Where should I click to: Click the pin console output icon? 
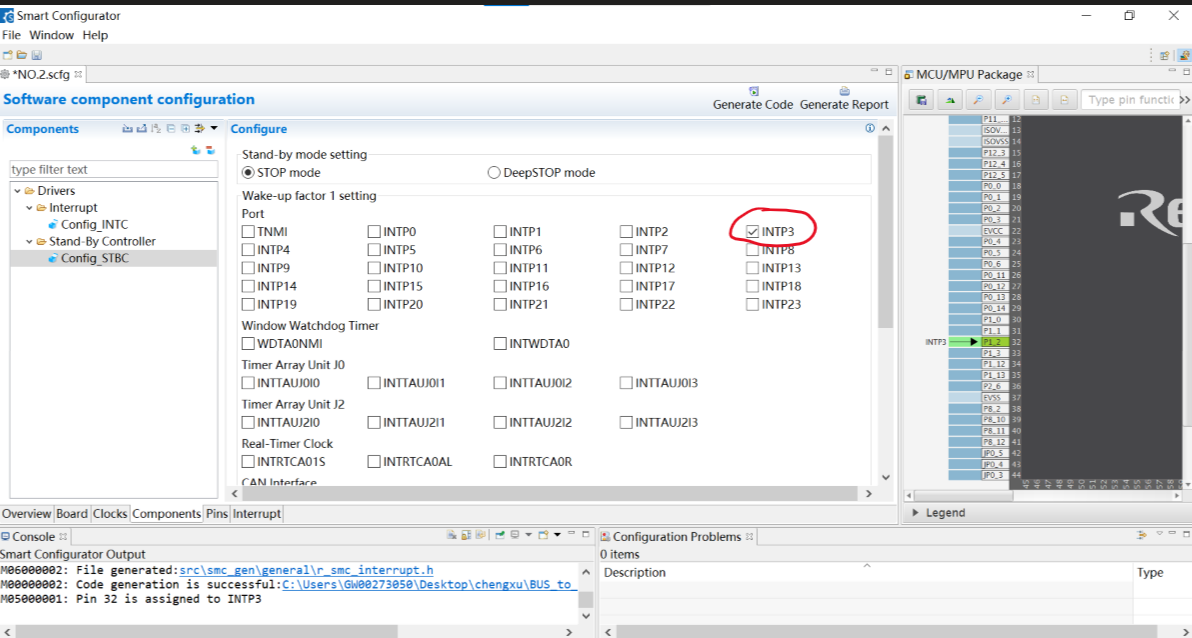pos(499,535)
